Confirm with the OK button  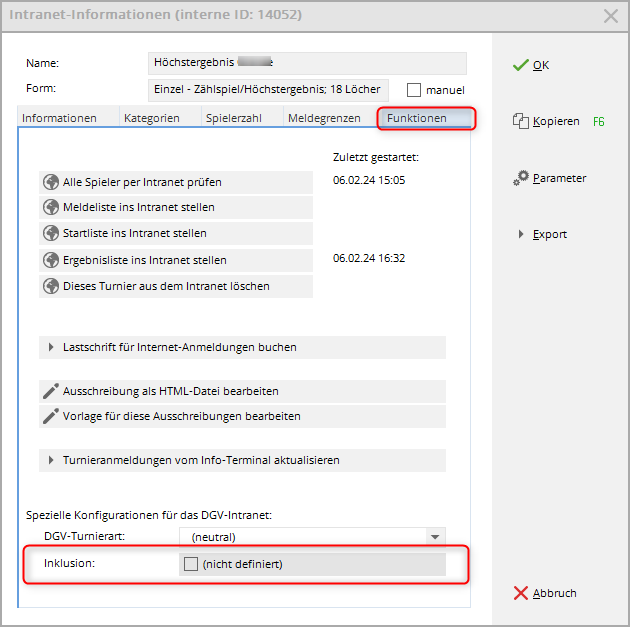pos(531,65)
